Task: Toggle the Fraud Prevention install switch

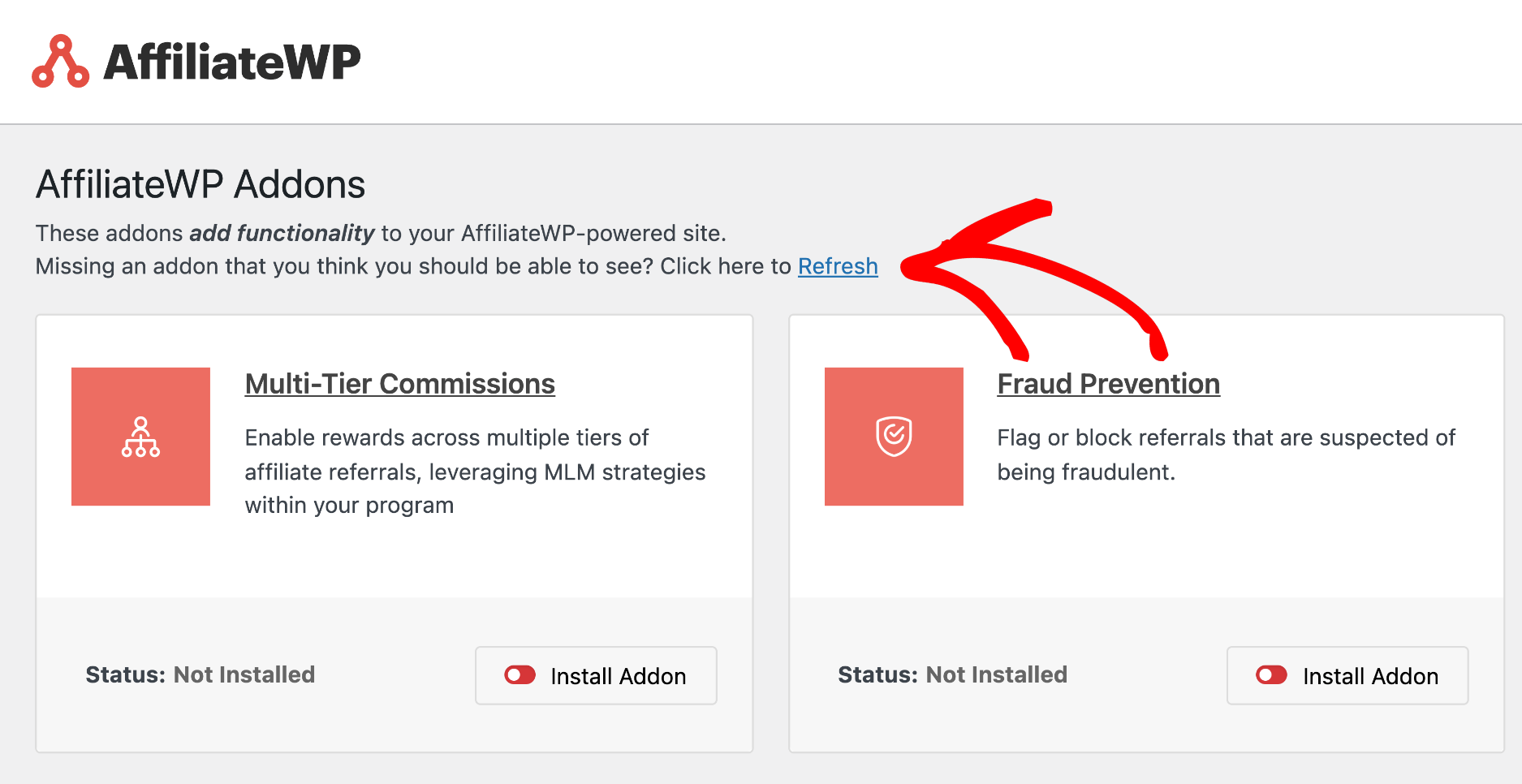Action: [x=1272, y=675]
